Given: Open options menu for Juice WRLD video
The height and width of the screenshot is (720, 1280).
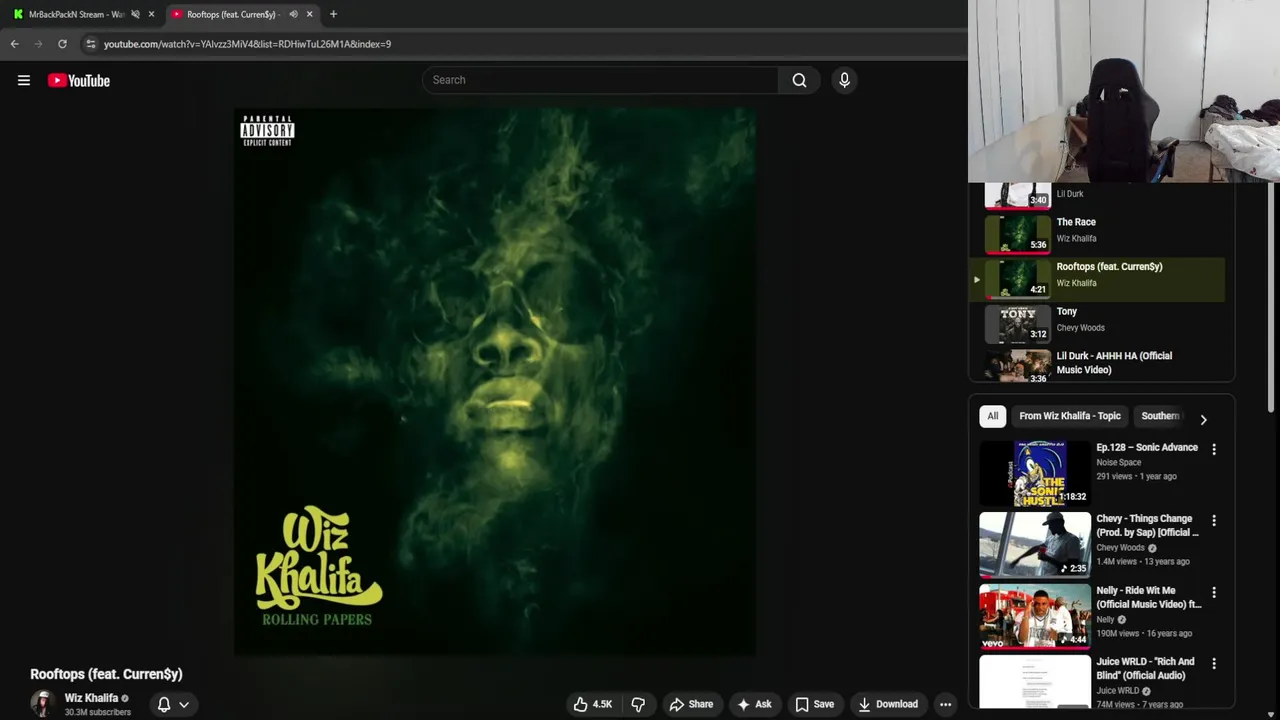Looking at the screenshot, I should coord(1214,664).
